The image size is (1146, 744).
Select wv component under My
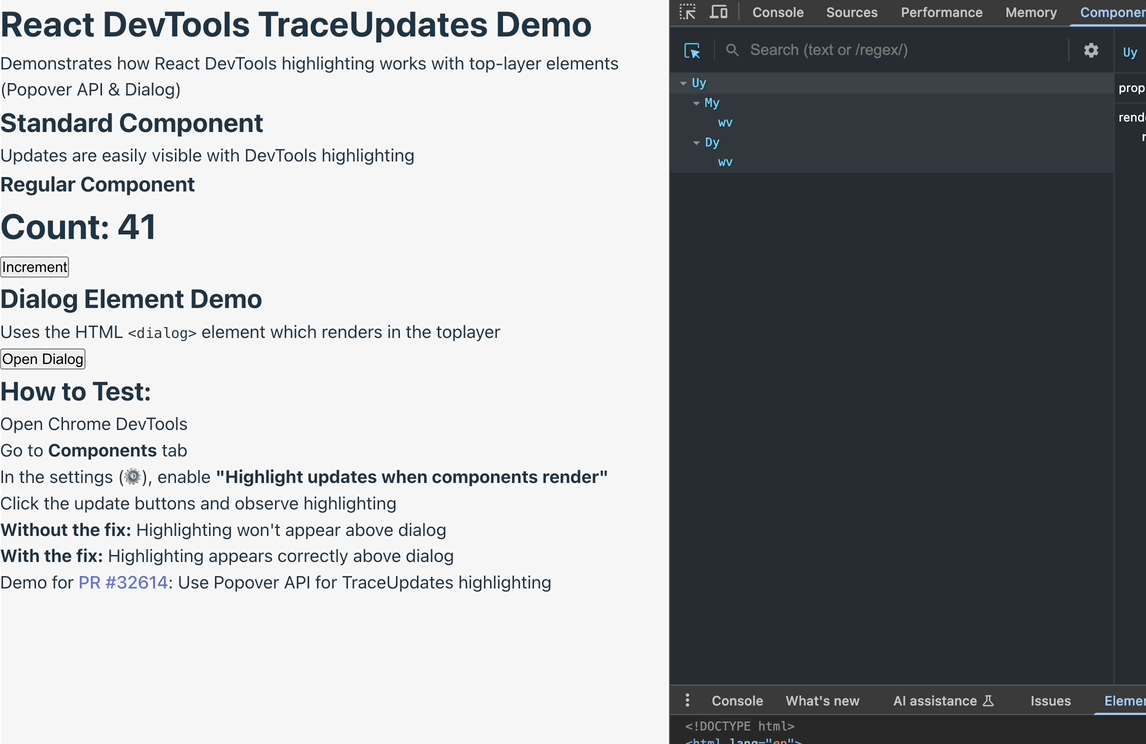(x=725, y=123)
